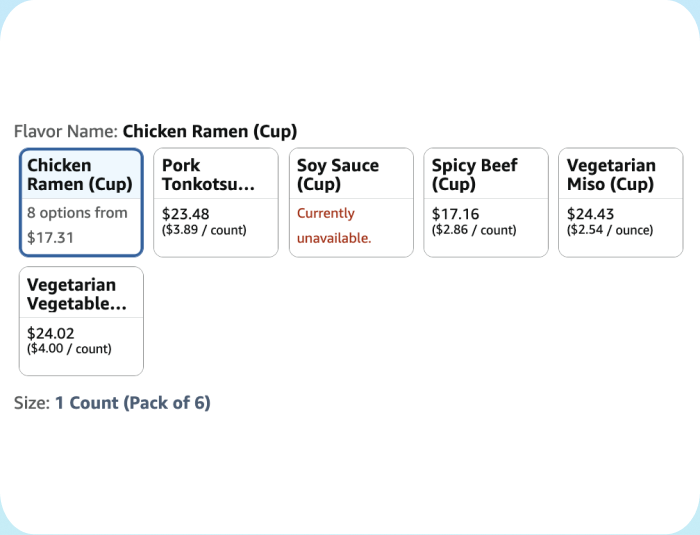Image resolution: width=700 pixels, height=535 pixels.
Task: Select the Chicken Ramen (Cup) flavor option
Action: [x=81, y=202]
